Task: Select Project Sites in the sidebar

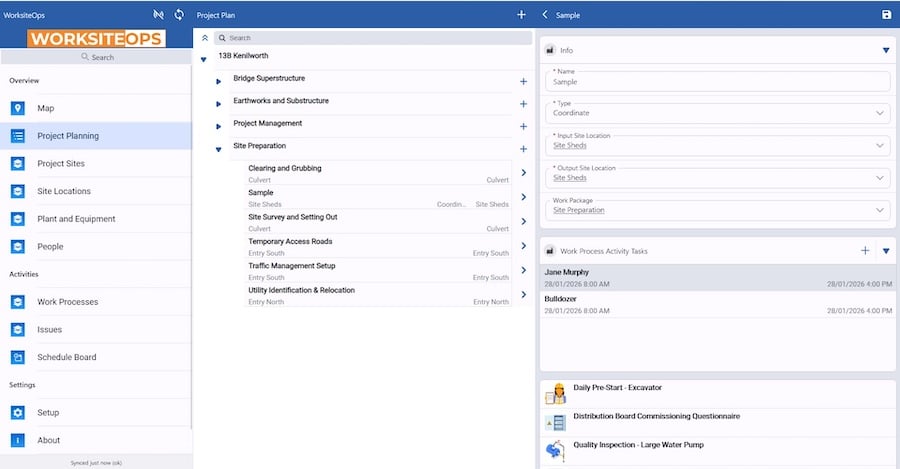Action: 96,163
